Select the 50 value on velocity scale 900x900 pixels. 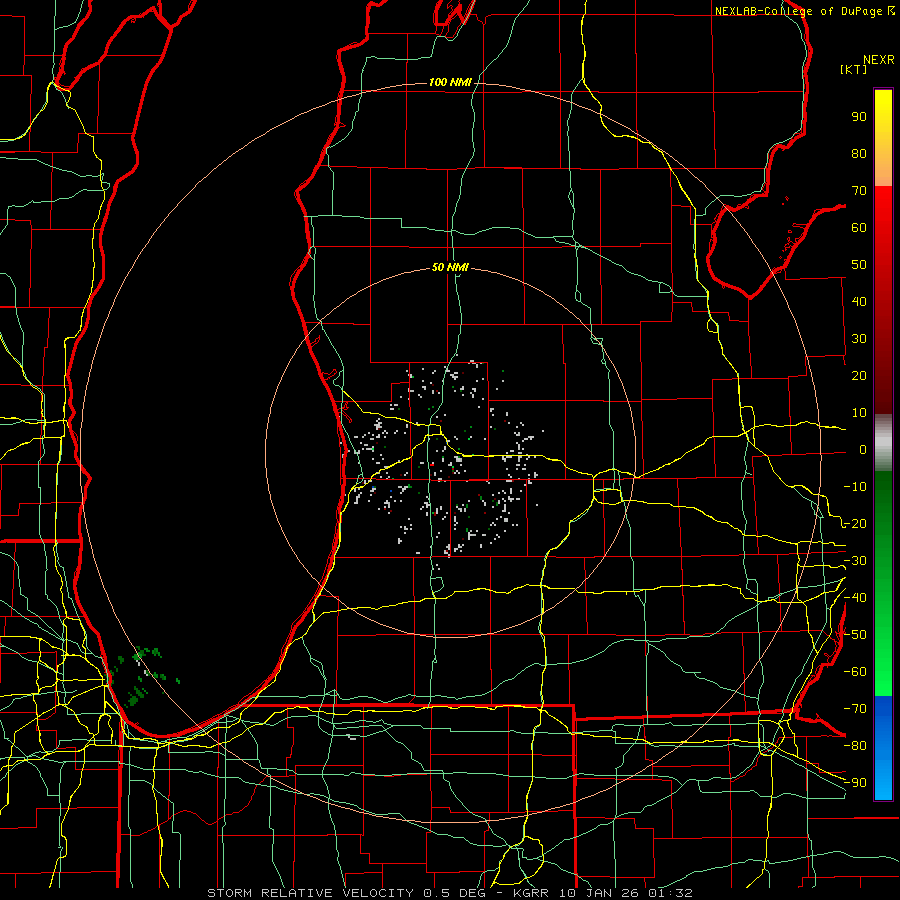[859, 265]
